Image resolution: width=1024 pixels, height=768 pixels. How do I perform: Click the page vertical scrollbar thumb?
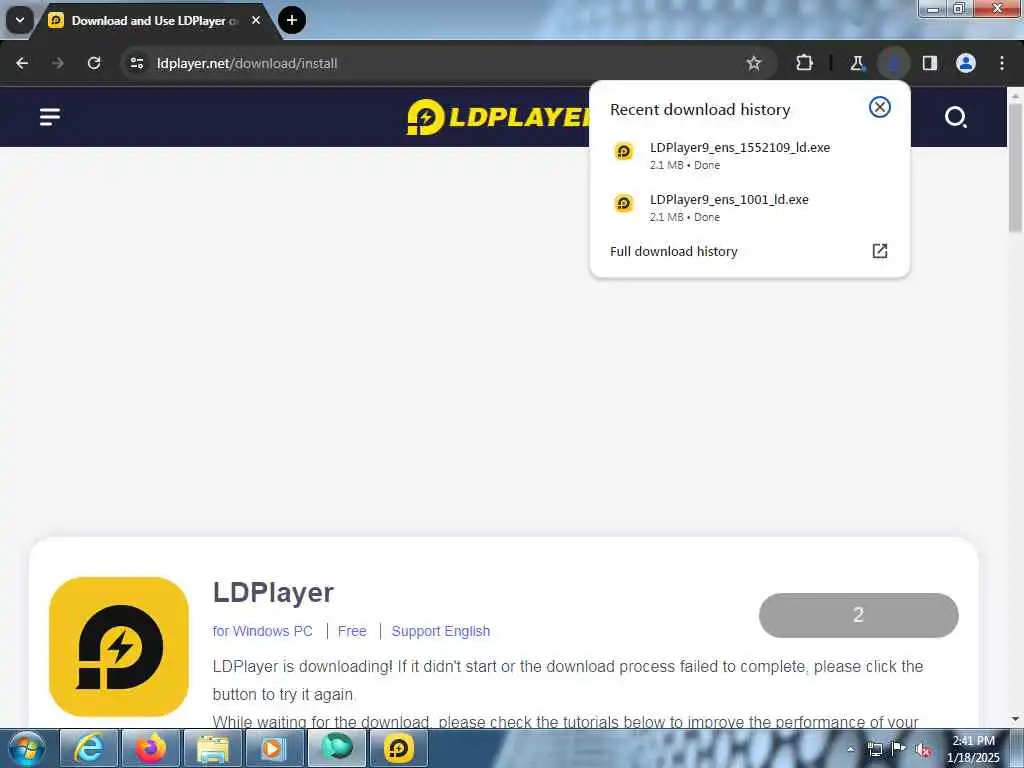pyautogui.click(x=1015, y=167)
